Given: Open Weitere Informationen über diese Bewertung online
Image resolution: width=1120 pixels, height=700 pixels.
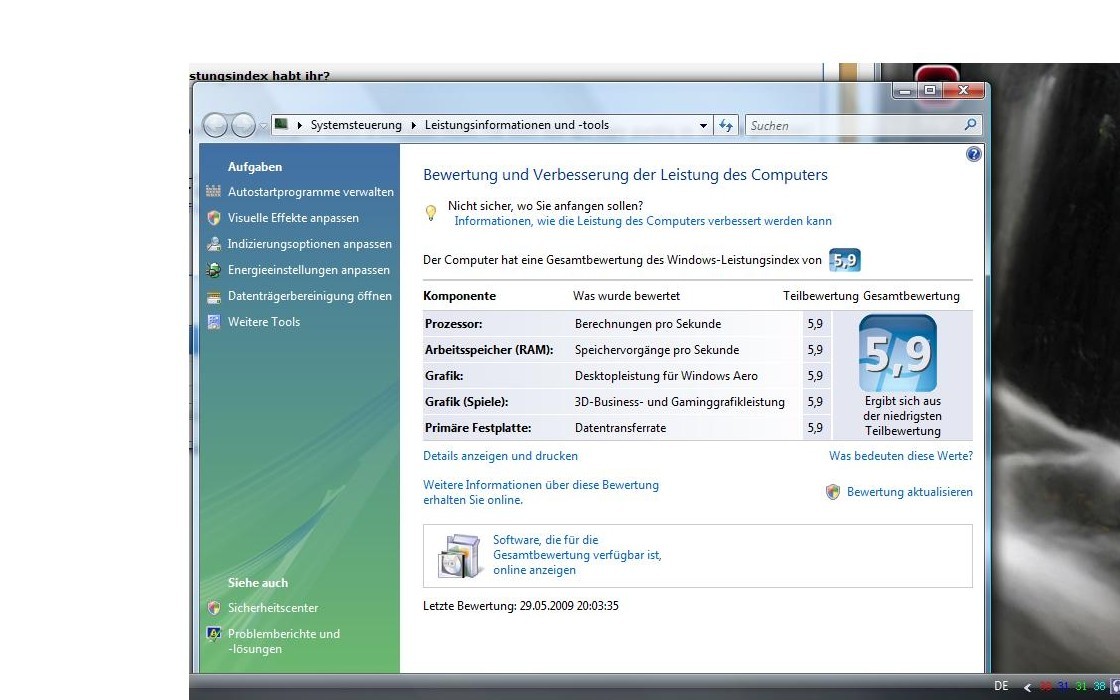Looking at the screenshot, I should point(541,492).
